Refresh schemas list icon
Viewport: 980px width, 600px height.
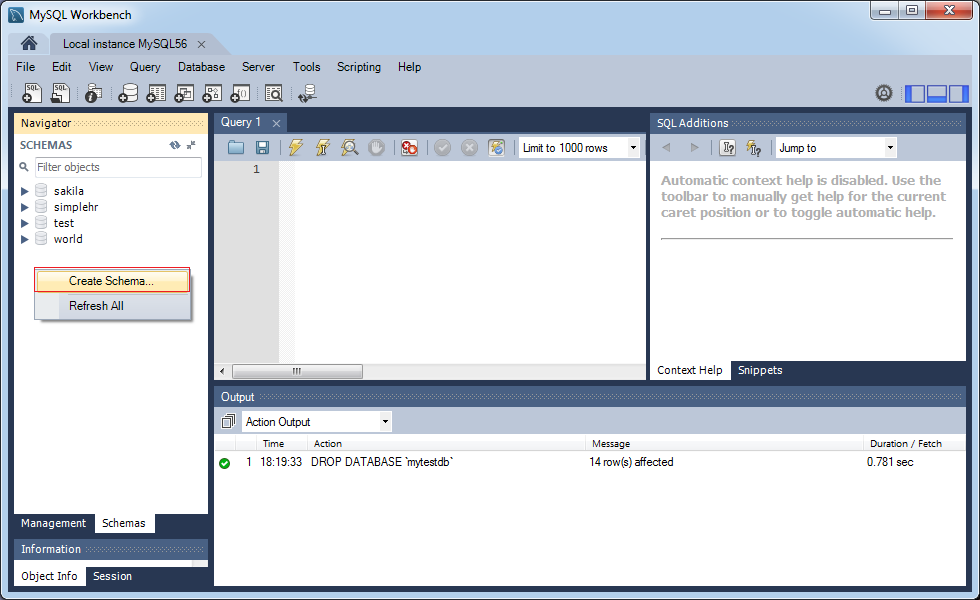click(175, 145)
